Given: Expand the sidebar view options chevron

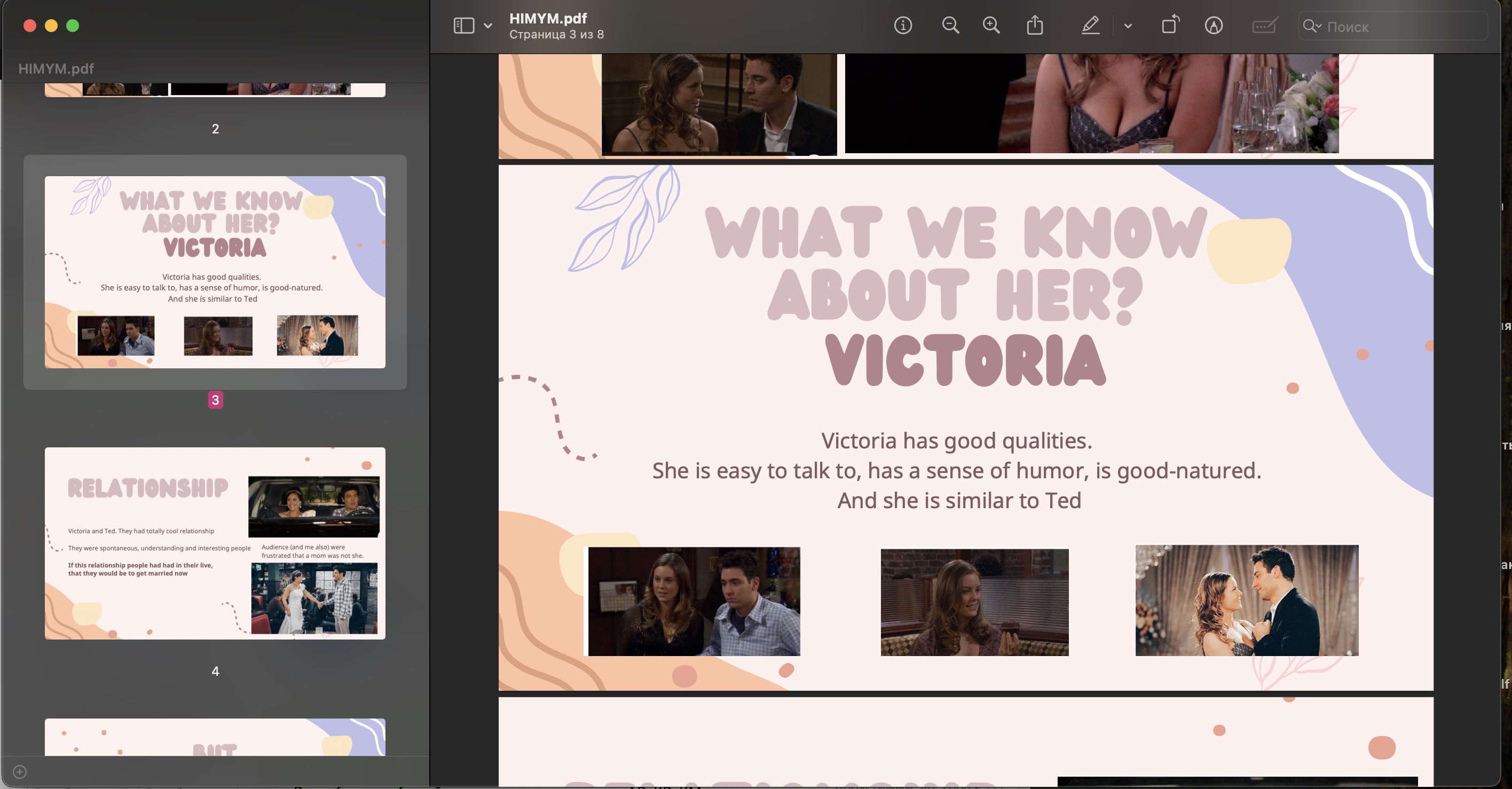Looking at the screenshot, I should tap(488, 26).
